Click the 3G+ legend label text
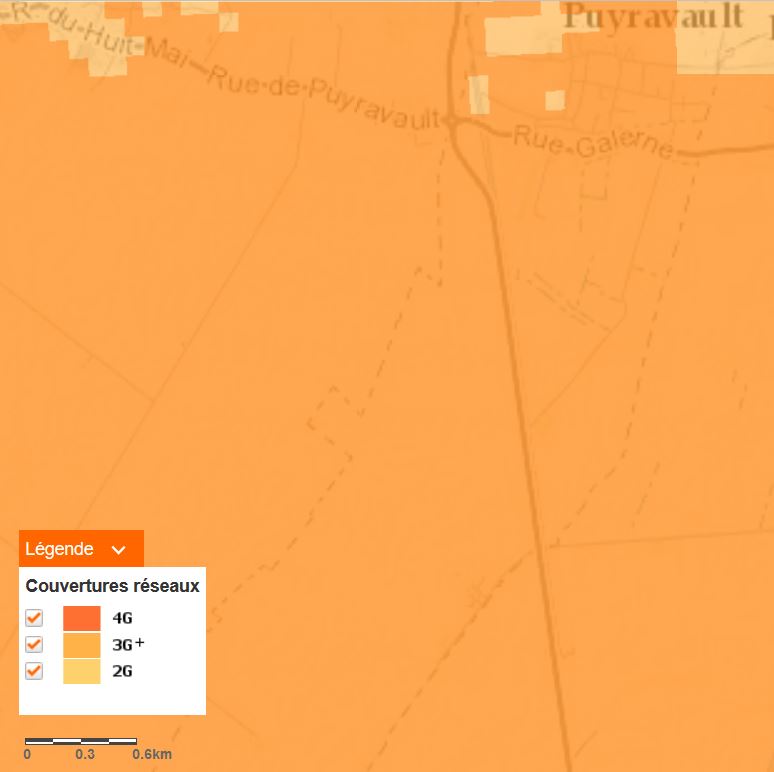The width and height of the screenshot is (774, 772). pyautogui.click(x=127, y=644)
